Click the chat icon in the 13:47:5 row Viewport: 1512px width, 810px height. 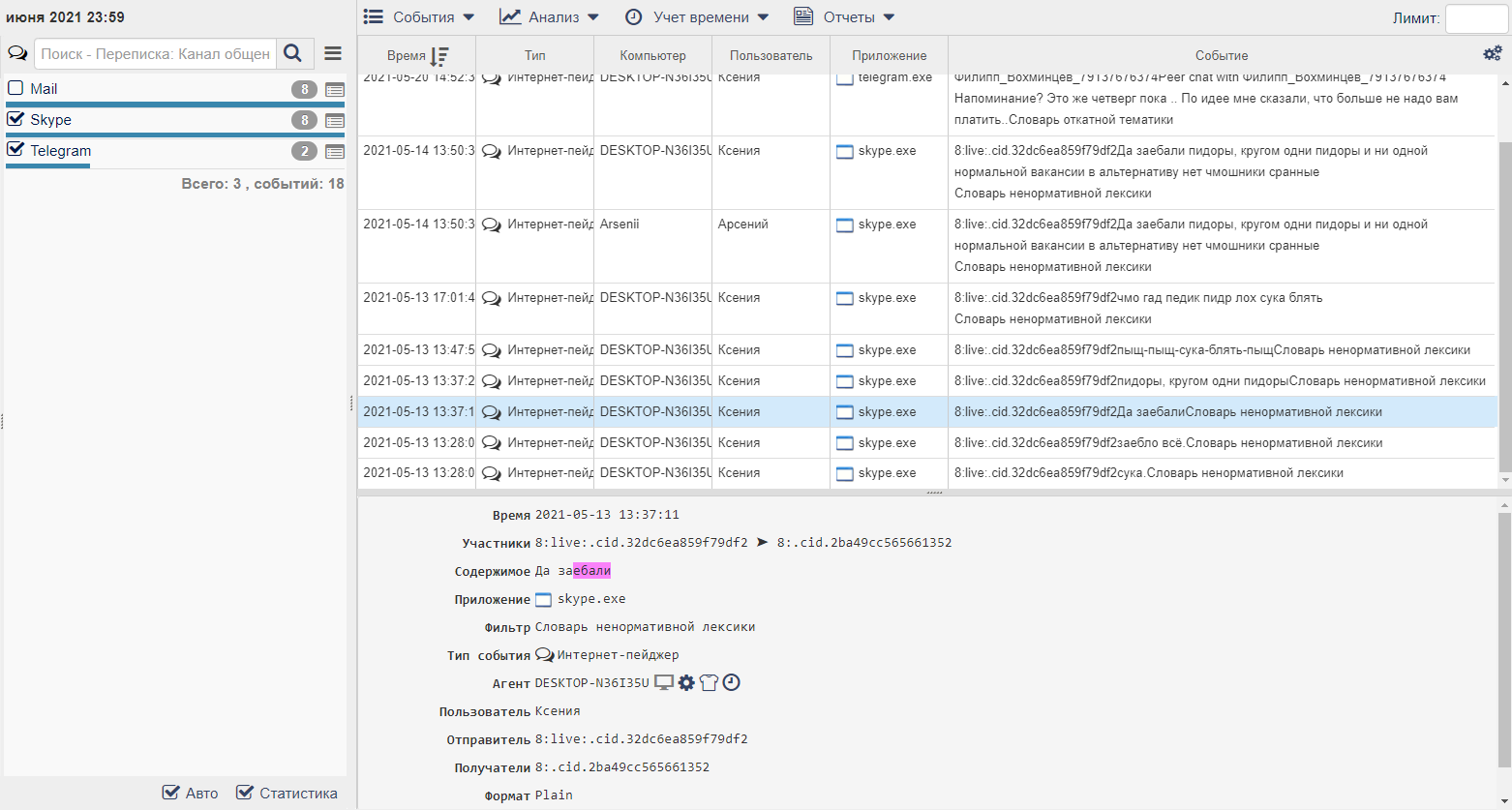492,350
